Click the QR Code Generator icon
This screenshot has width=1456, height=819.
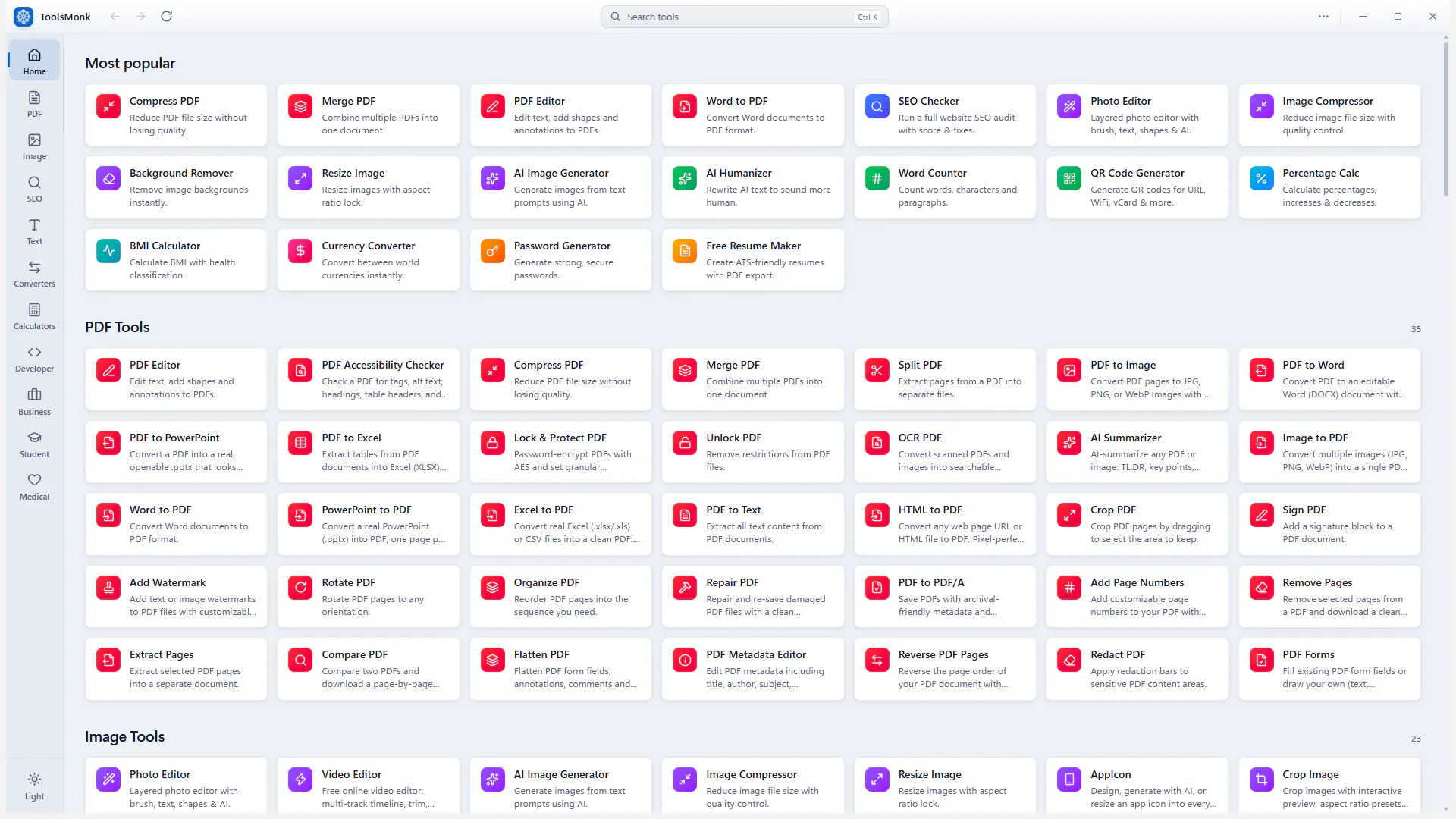[x=1069, y=179]
